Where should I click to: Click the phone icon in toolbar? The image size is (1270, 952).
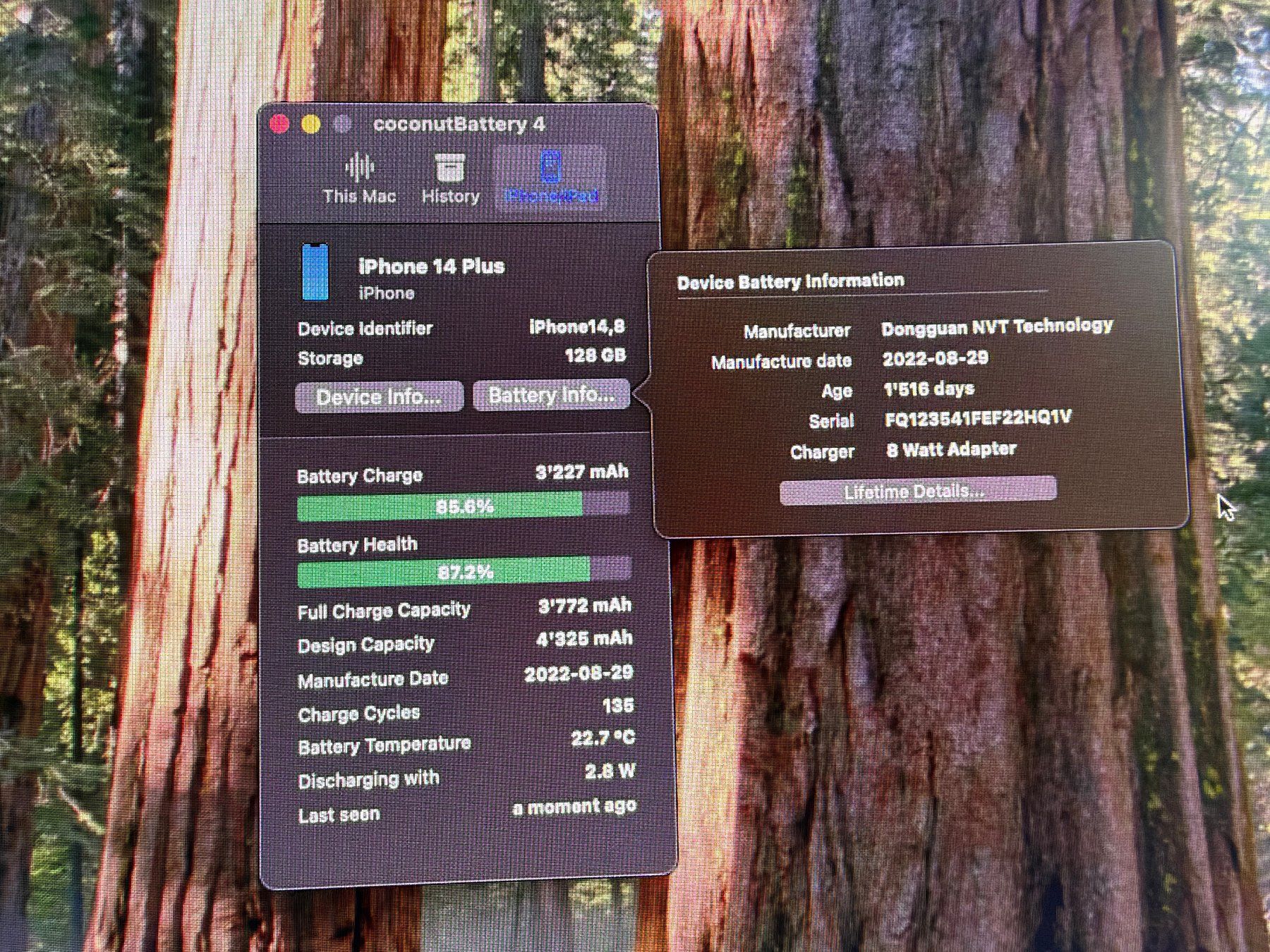pyautogui.click(x=551, y=166)
